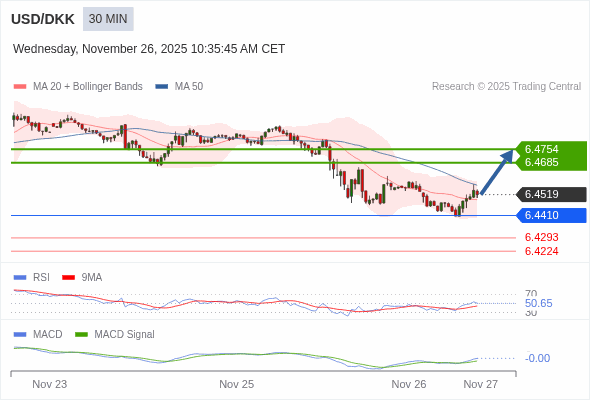Click the Nov 26 date axis label

coord(409,384)
